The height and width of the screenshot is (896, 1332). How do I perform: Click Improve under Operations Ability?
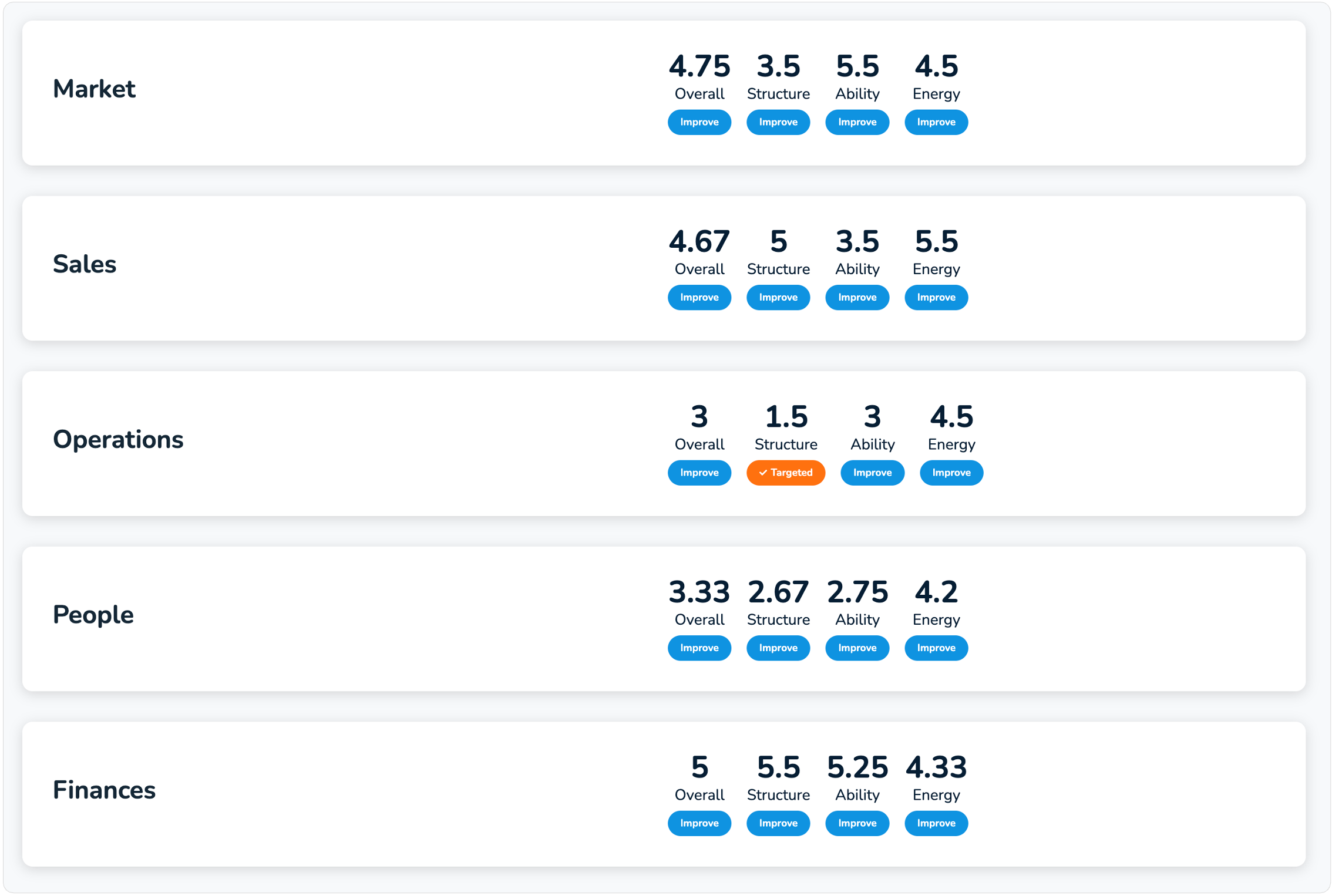[872, 473]
